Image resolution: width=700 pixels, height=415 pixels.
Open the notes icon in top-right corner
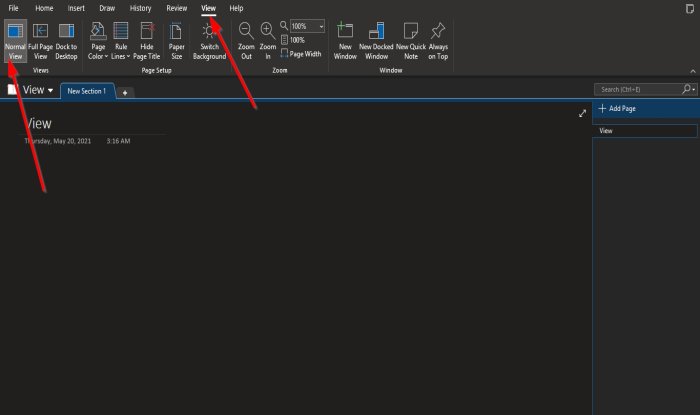pos(690,8)
